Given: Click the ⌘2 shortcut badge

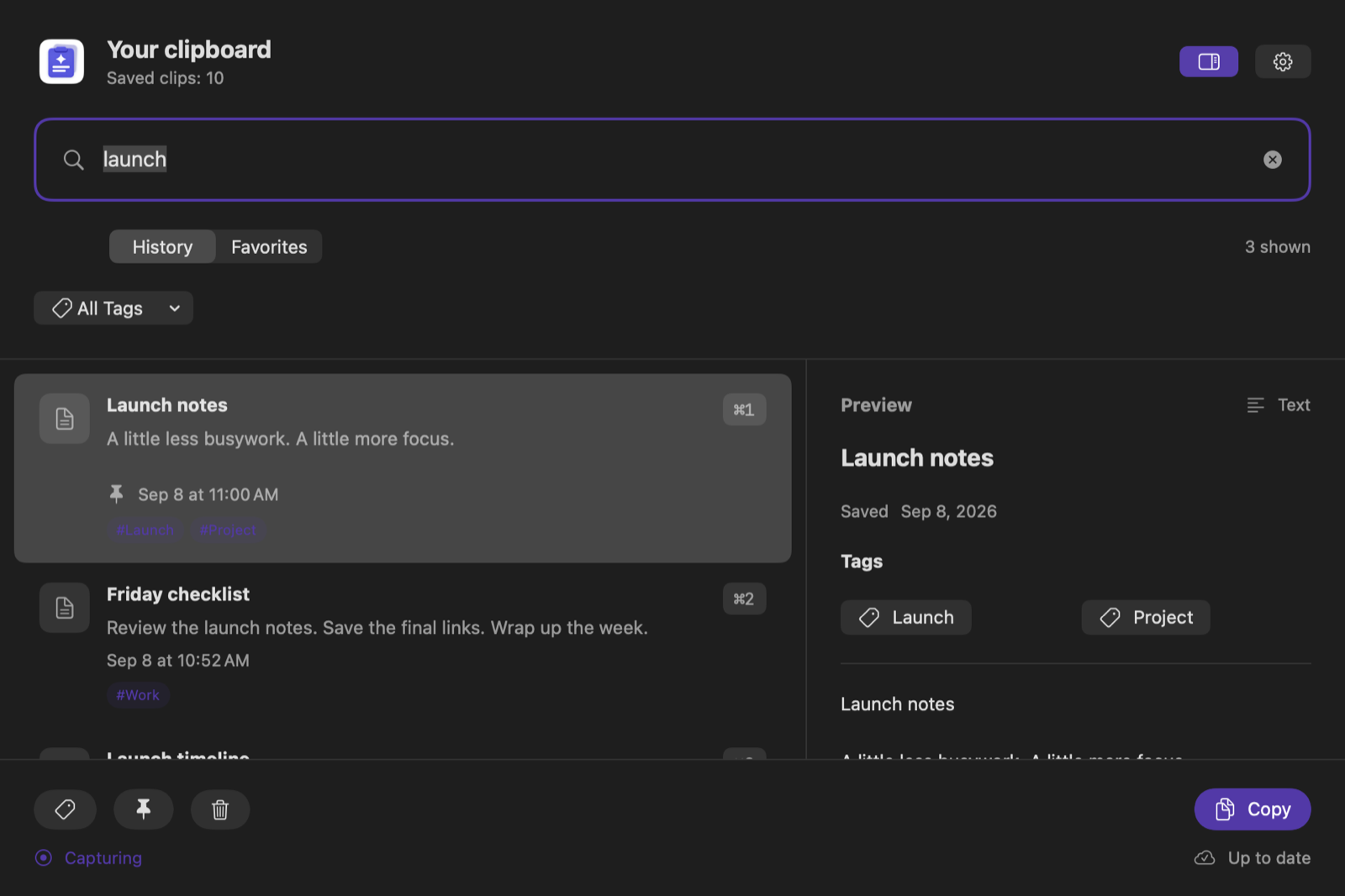Looking at the screenshot, I should coord(744,598).
